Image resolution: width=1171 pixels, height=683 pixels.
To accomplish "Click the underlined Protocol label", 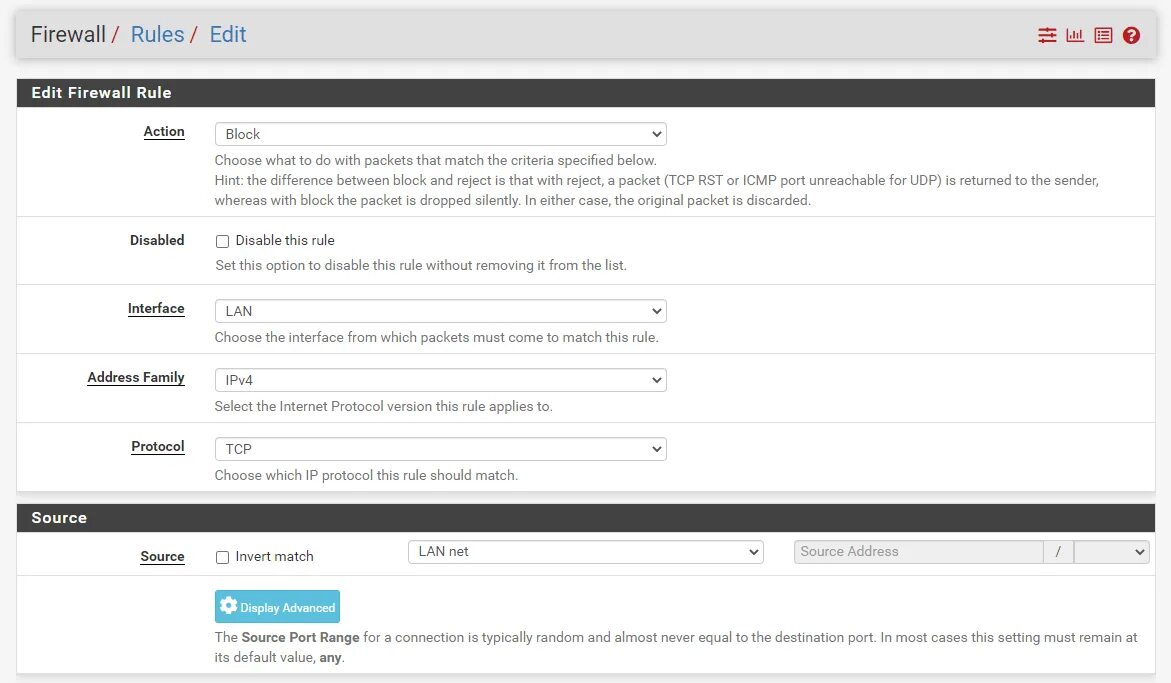I will pos(158,447).
